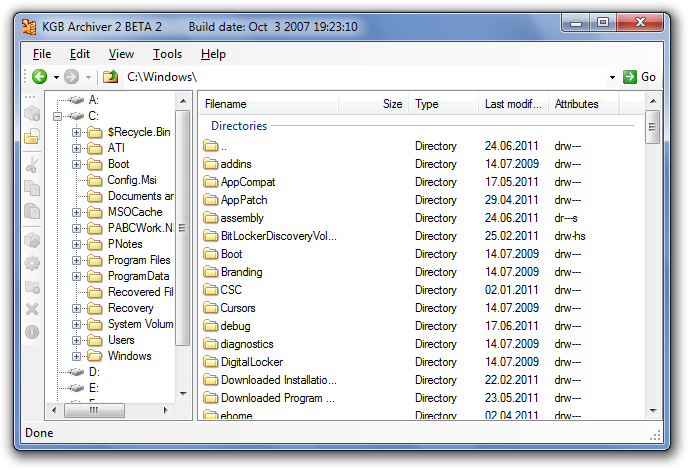The image size is (689, 470).
Task: Select the A: drive icon in tree
Action: coord(76,100)
